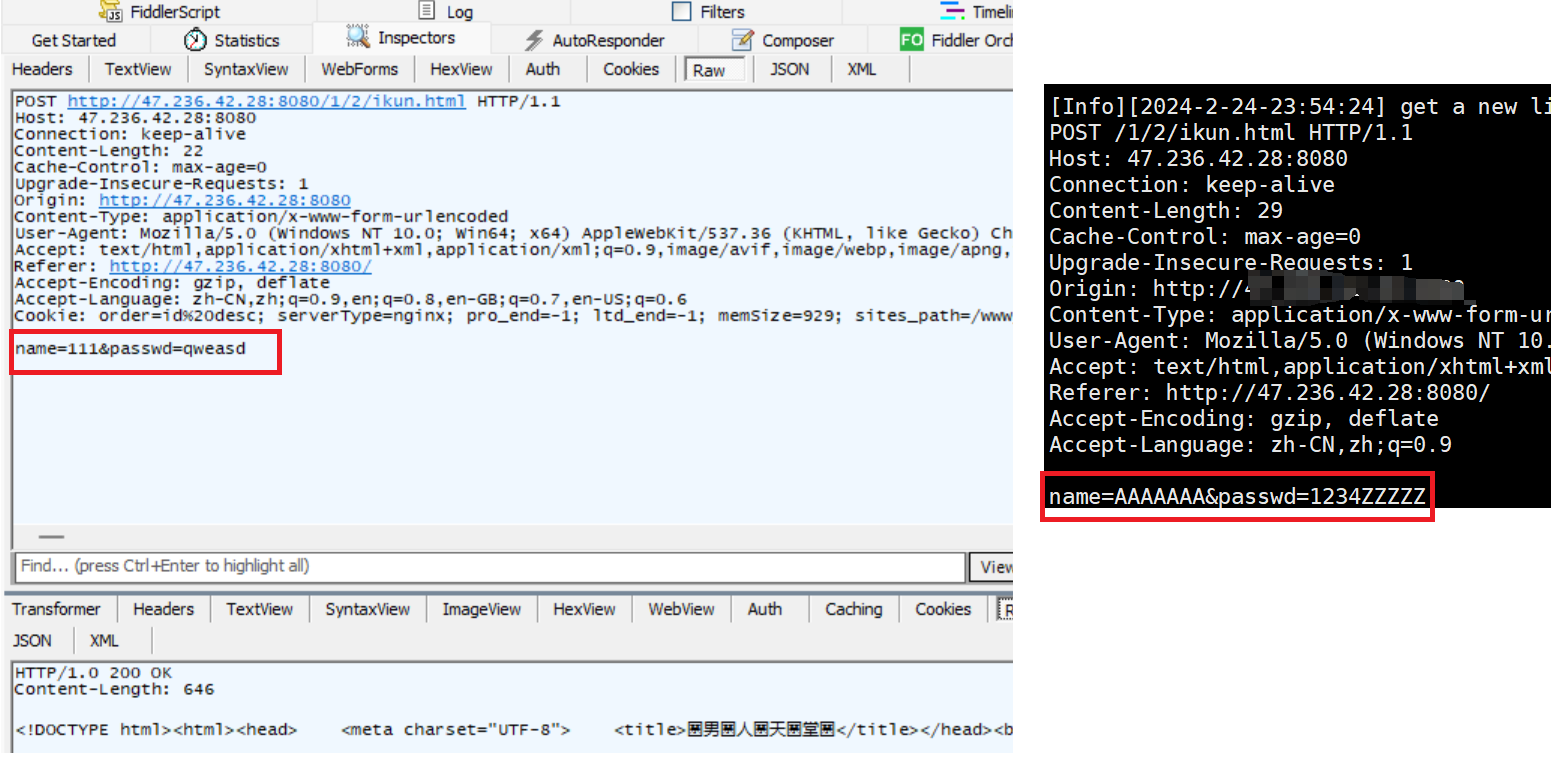Tick the Filters tab checkbox

pos(681,12)
